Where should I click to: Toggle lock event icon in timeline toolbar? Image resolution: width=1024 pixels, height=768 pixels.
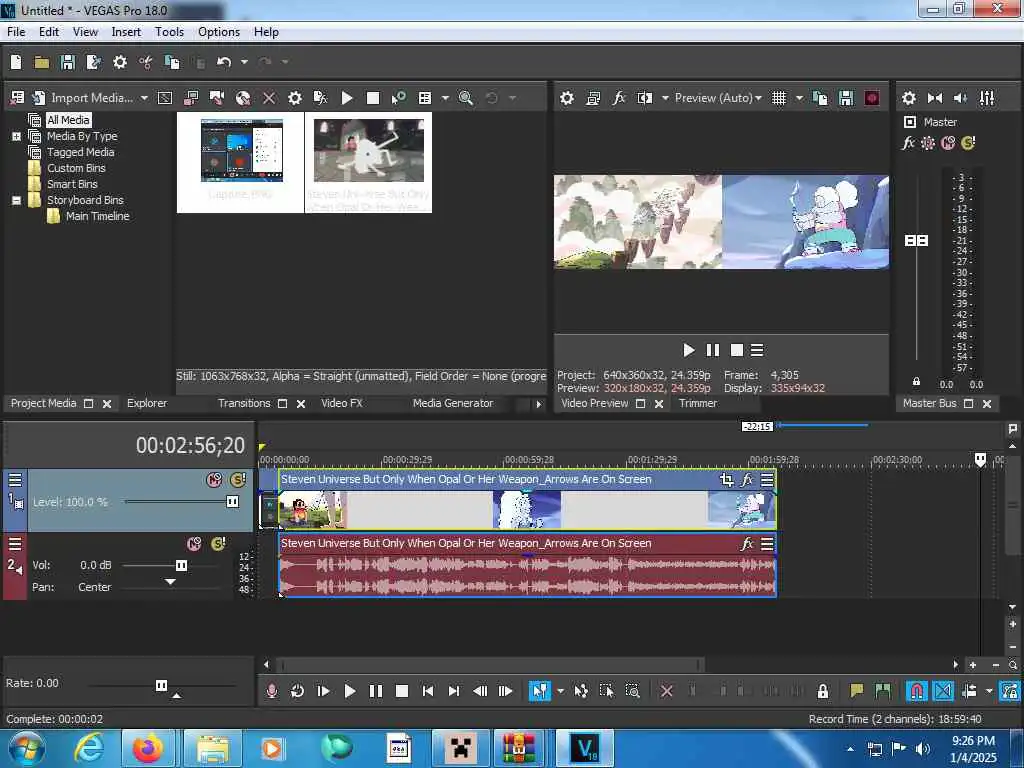pyautogui.click(x=823, y=691)
